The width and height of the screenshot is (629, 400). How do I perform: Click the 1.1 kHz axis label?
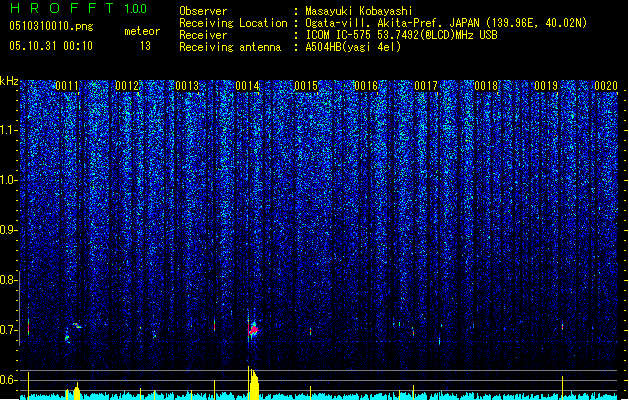(x=9, y=130)
